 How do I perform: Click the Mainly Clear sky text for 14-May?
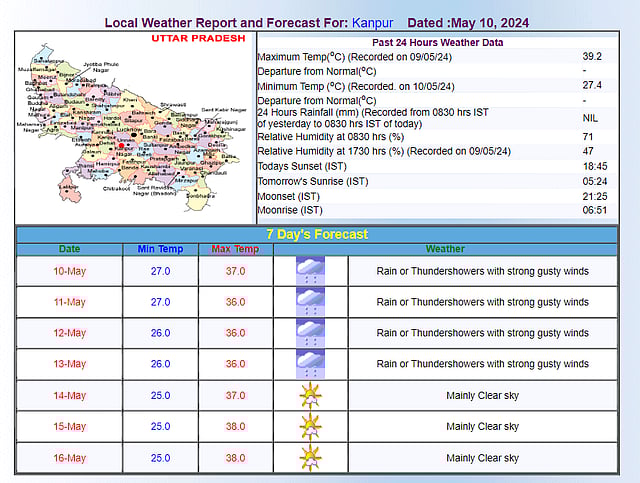[x=482, y=395]
